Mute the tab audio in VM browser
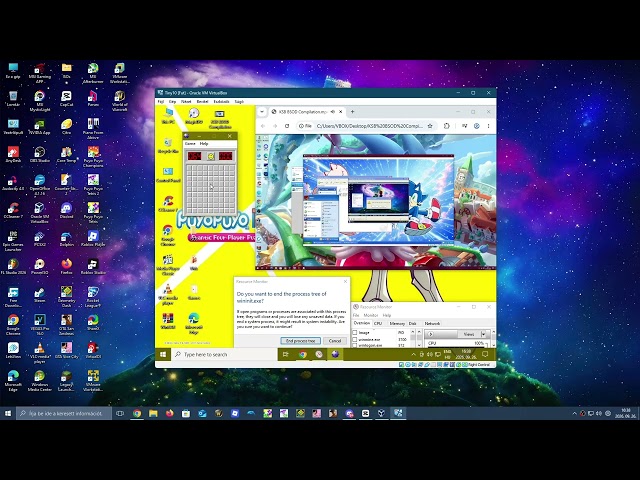The height and width of the screenshot is (480, 640). pyautogui.click(x=333, y=111)
